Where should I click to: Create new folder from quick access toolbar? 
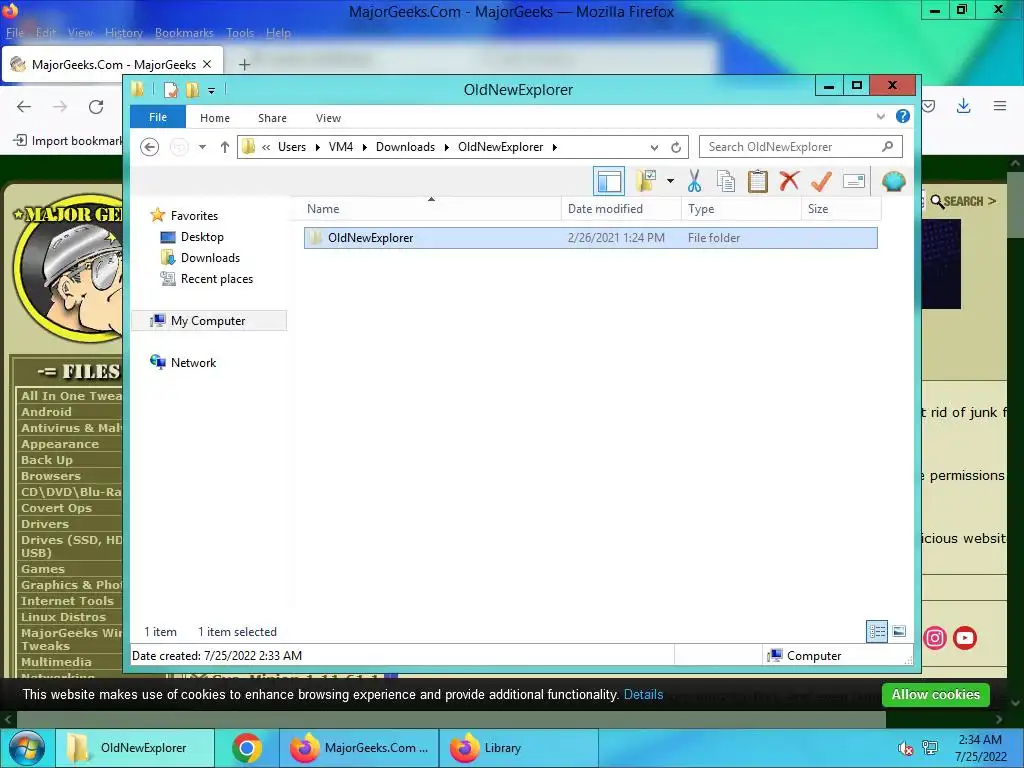pos(192,89)
